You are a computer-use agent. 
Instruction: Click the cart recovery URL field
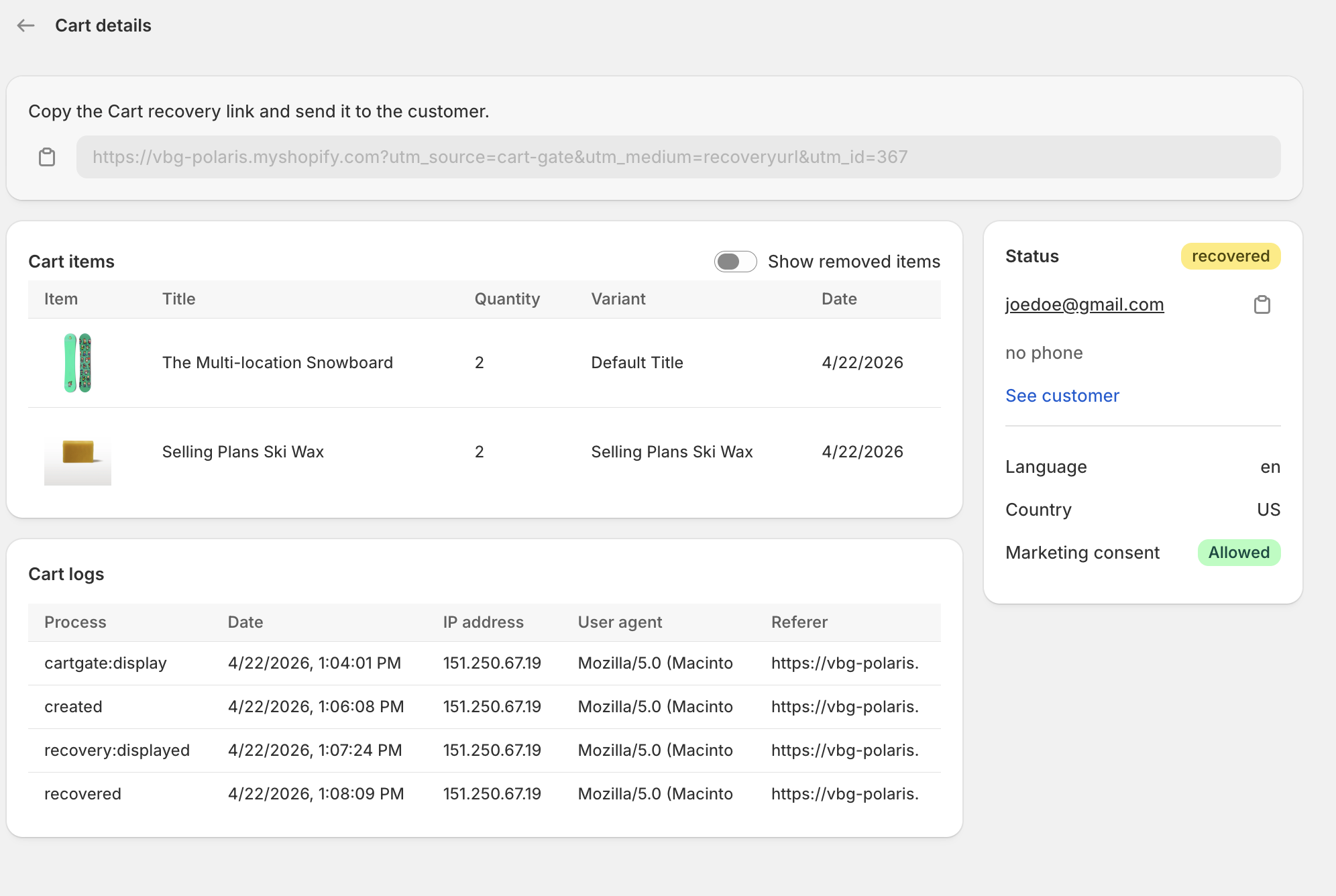tap(678, 157)
